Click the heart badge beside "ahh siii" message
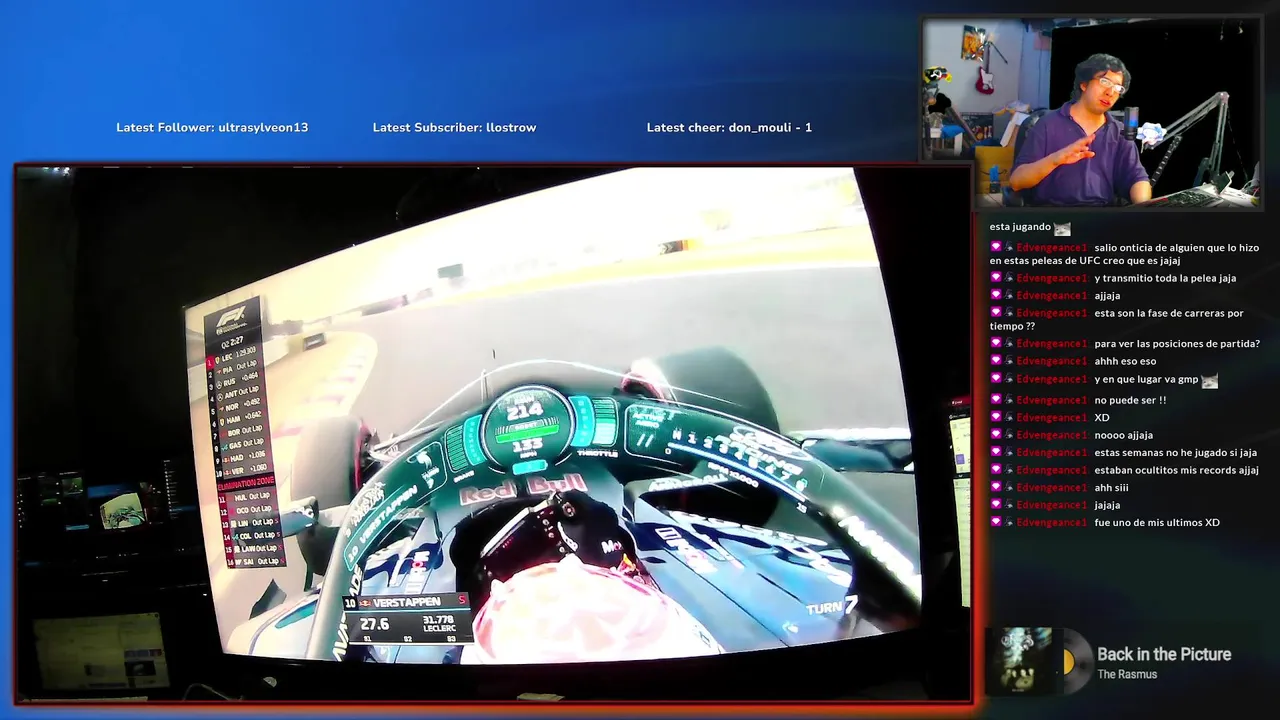The width and height of the screenshot is (1280, 720). coord(996,487)
